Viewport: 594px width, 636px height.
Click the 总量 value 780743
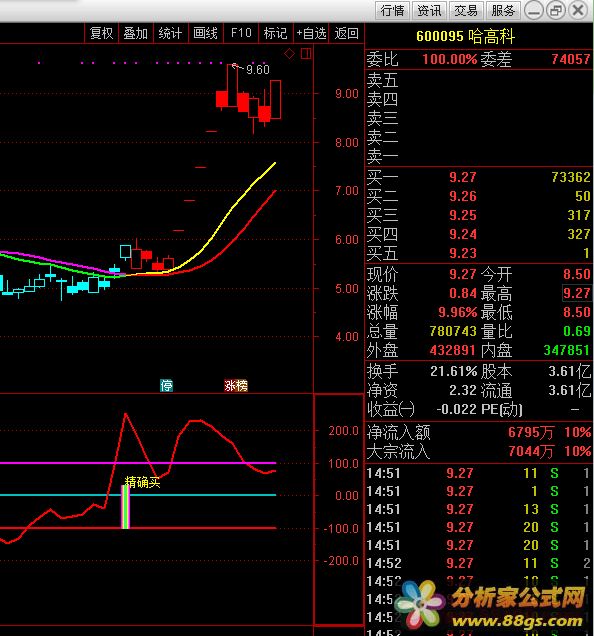(453, 331)
